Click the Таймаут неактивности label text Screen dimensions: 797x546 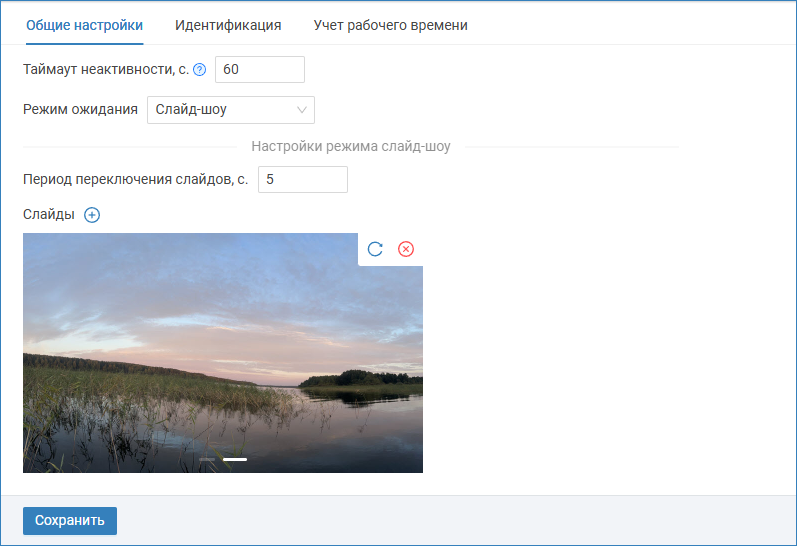(x=105, y=70)
